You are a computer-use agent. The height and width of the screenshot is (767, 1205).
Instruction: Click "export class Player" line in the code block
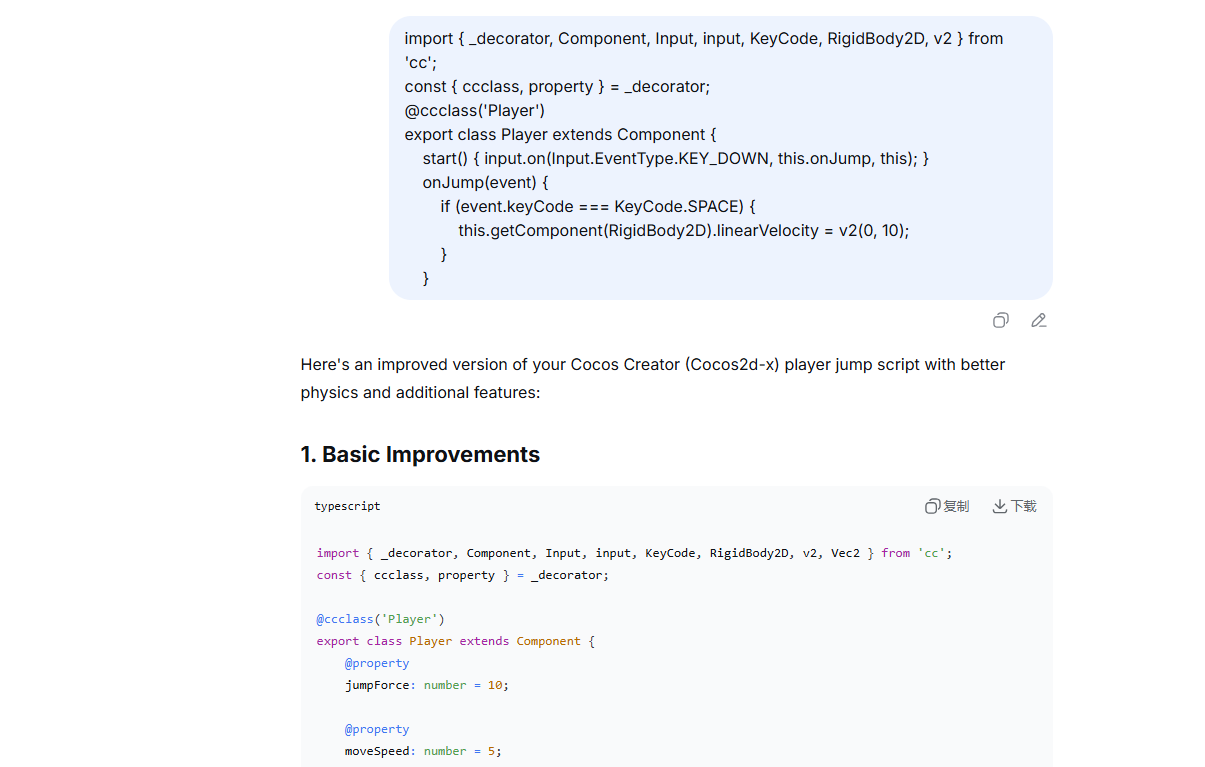click(455, 641)
